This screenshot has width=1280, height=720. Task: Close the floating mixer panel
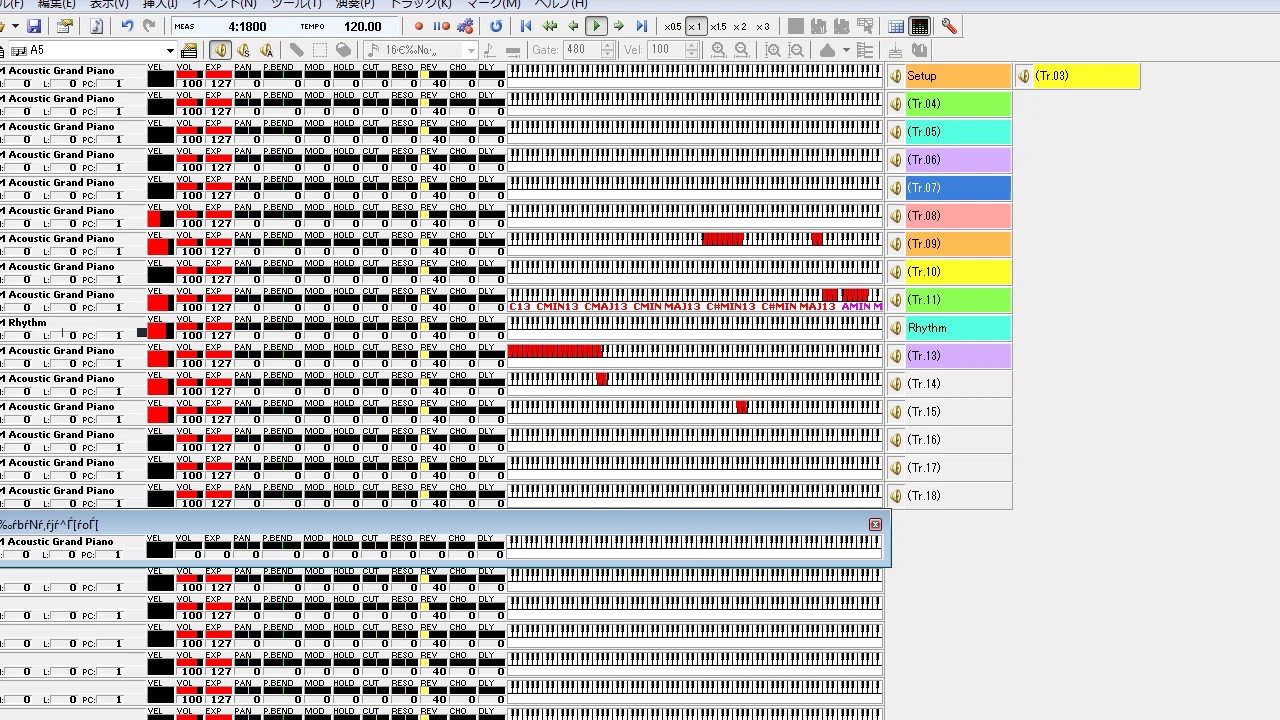(875, 524)
